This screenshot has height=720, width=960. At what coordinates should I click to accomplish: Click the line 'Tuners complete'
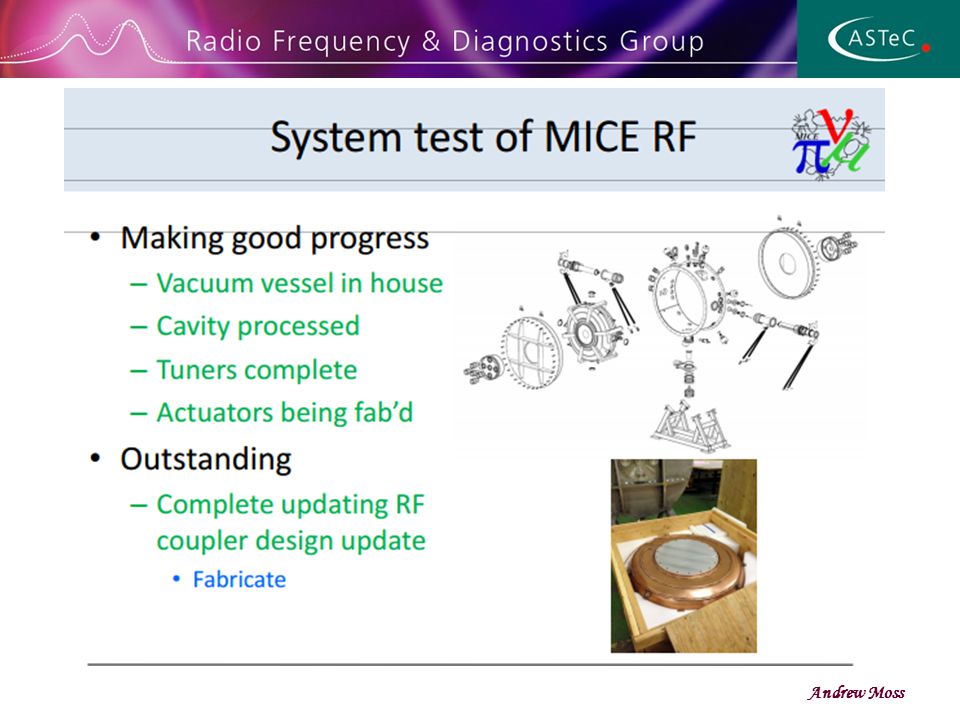point(257,370)
